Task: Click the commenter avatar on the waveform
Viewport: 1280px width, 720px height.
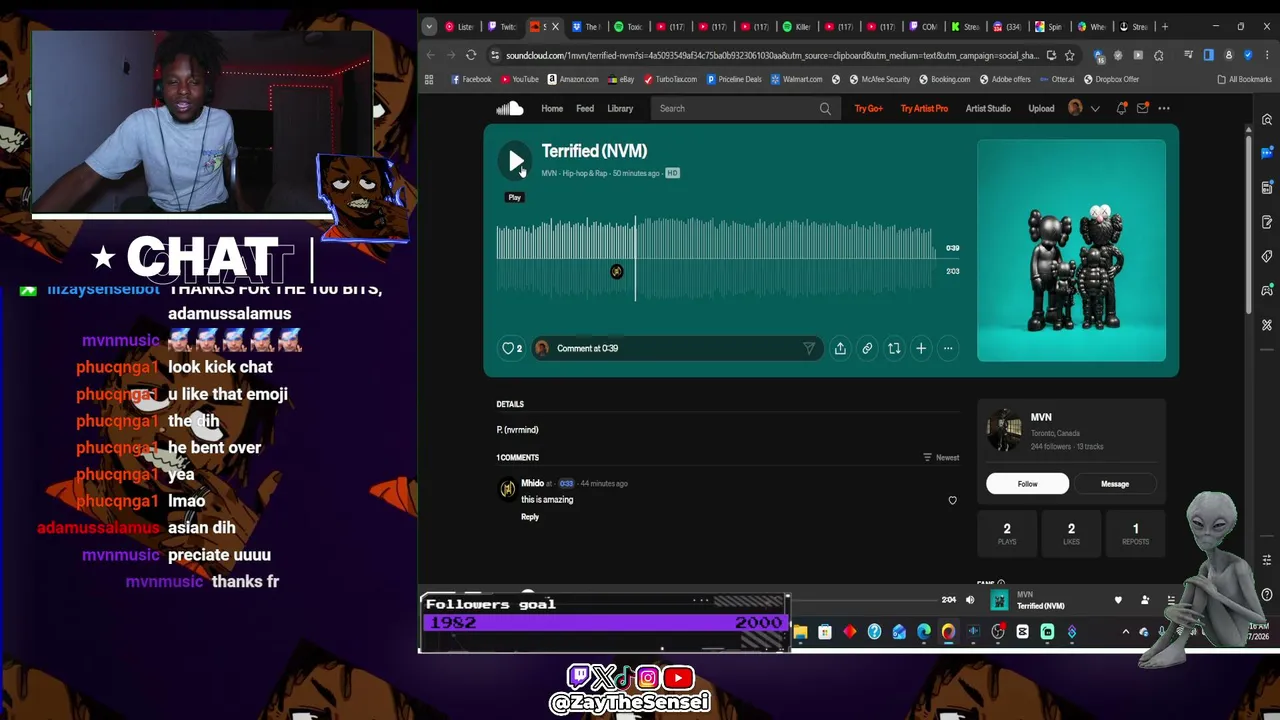Action: point(616,271)
